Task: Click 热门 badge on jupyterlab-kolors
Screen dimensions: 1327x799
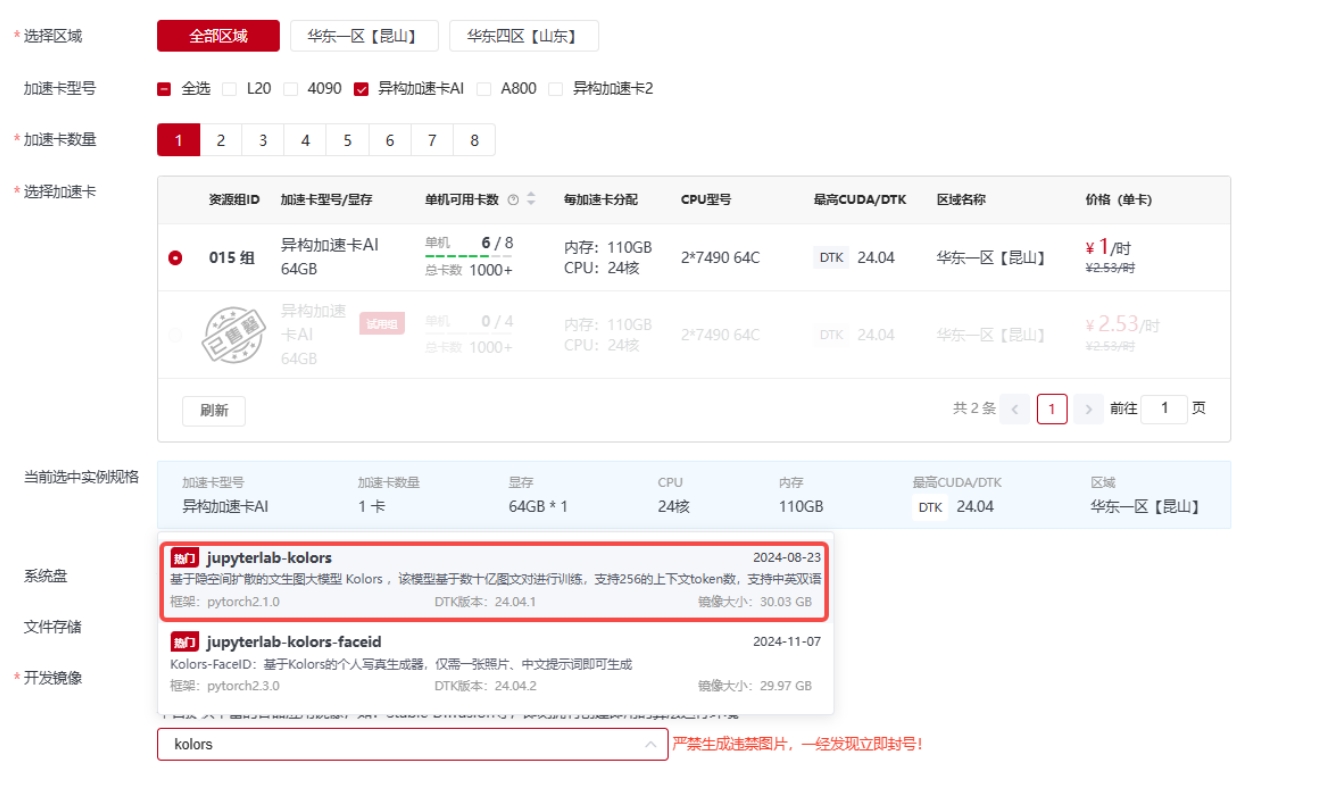Action: 184,558
